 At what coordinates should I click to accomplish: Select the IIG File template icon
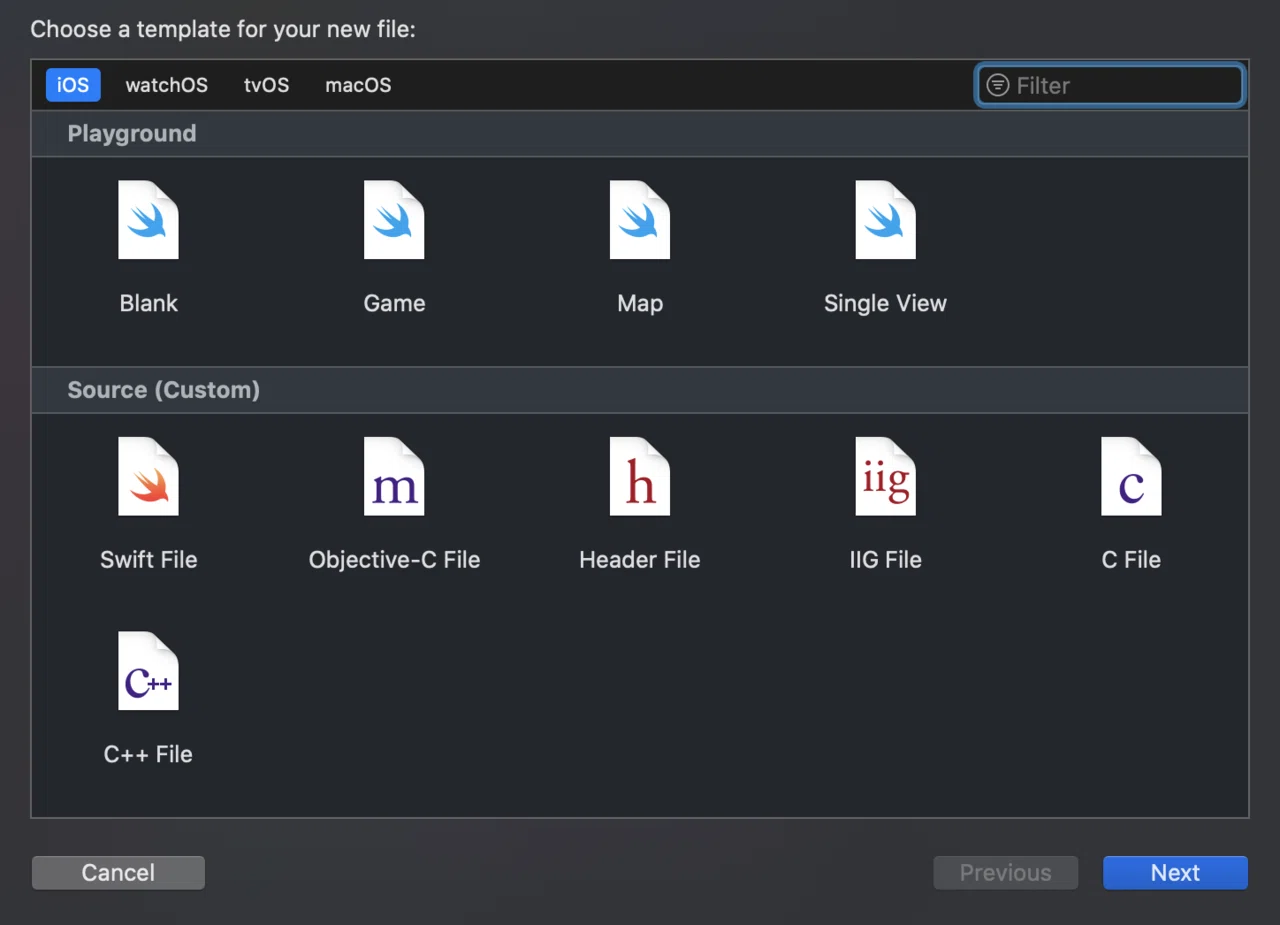pyautogui.click(x=885, y=476)
